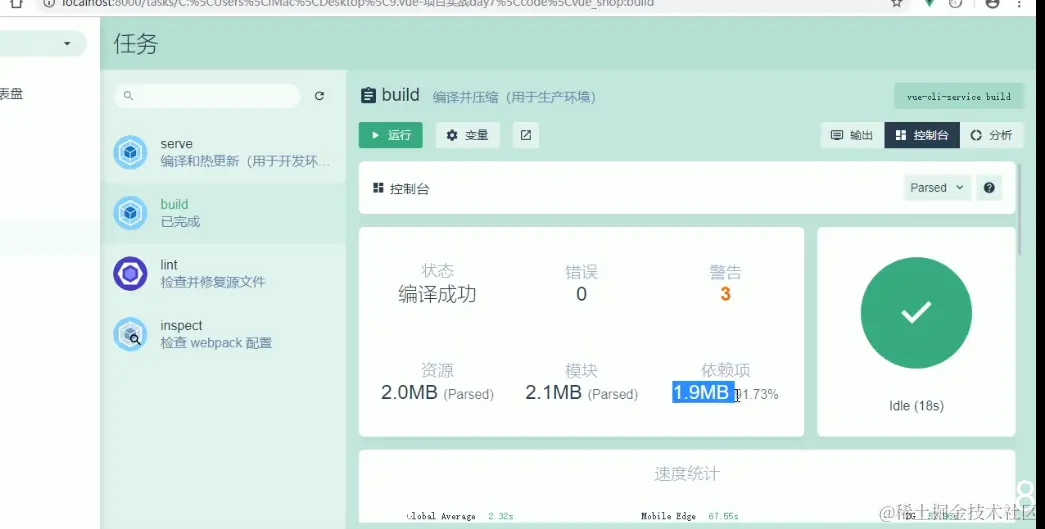Open the browser three-dot menu

1020,3
